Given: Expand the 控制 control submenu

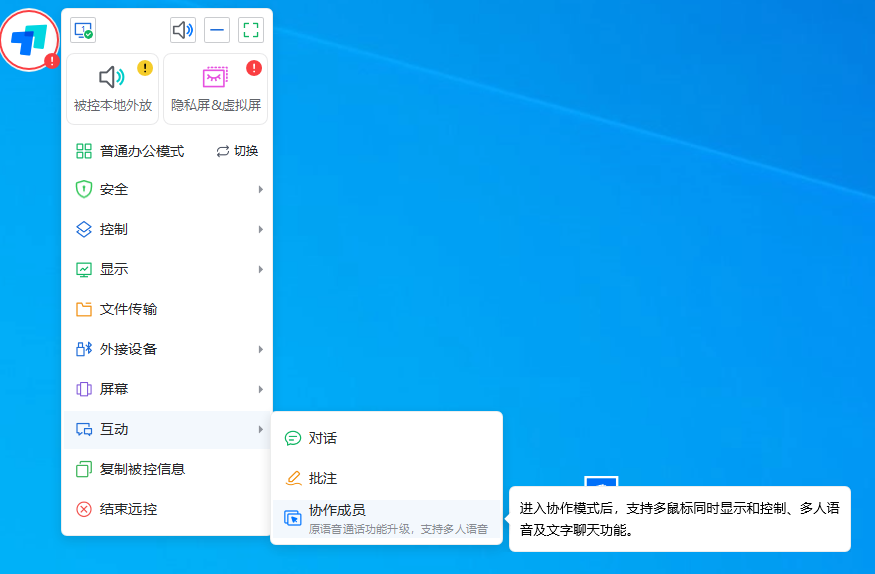Looking at the screenshot, I should [x=167, y=229].
